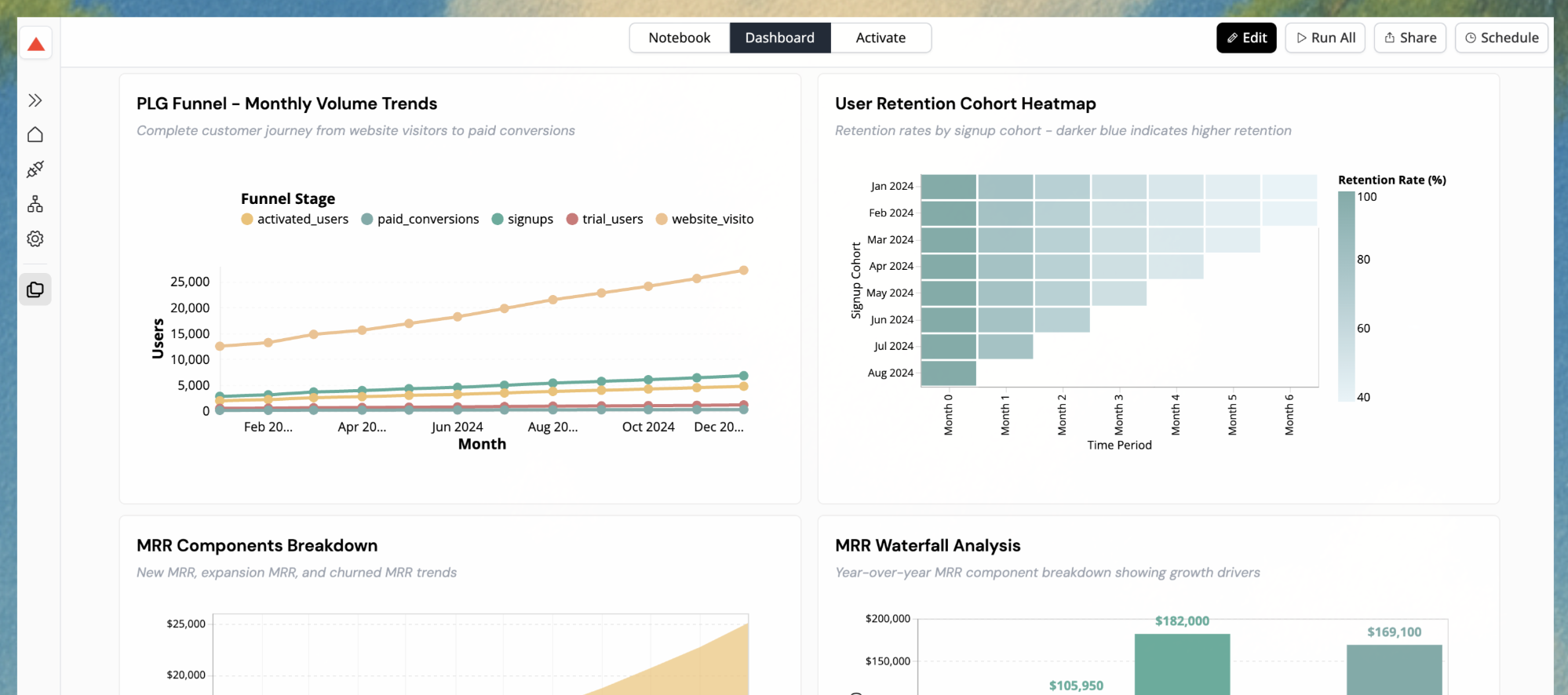Screen dimensions: 1568x695
Task: Click the first website_visitors data point
Action: point(220,346)
